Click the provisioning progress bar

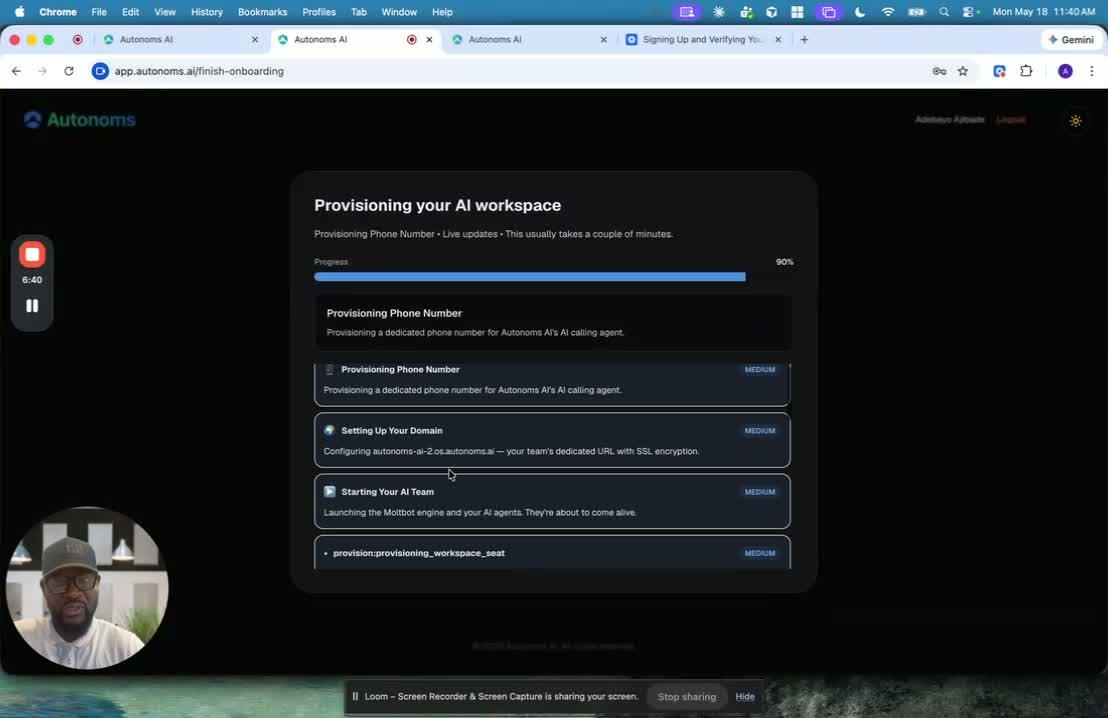point(554,277)
